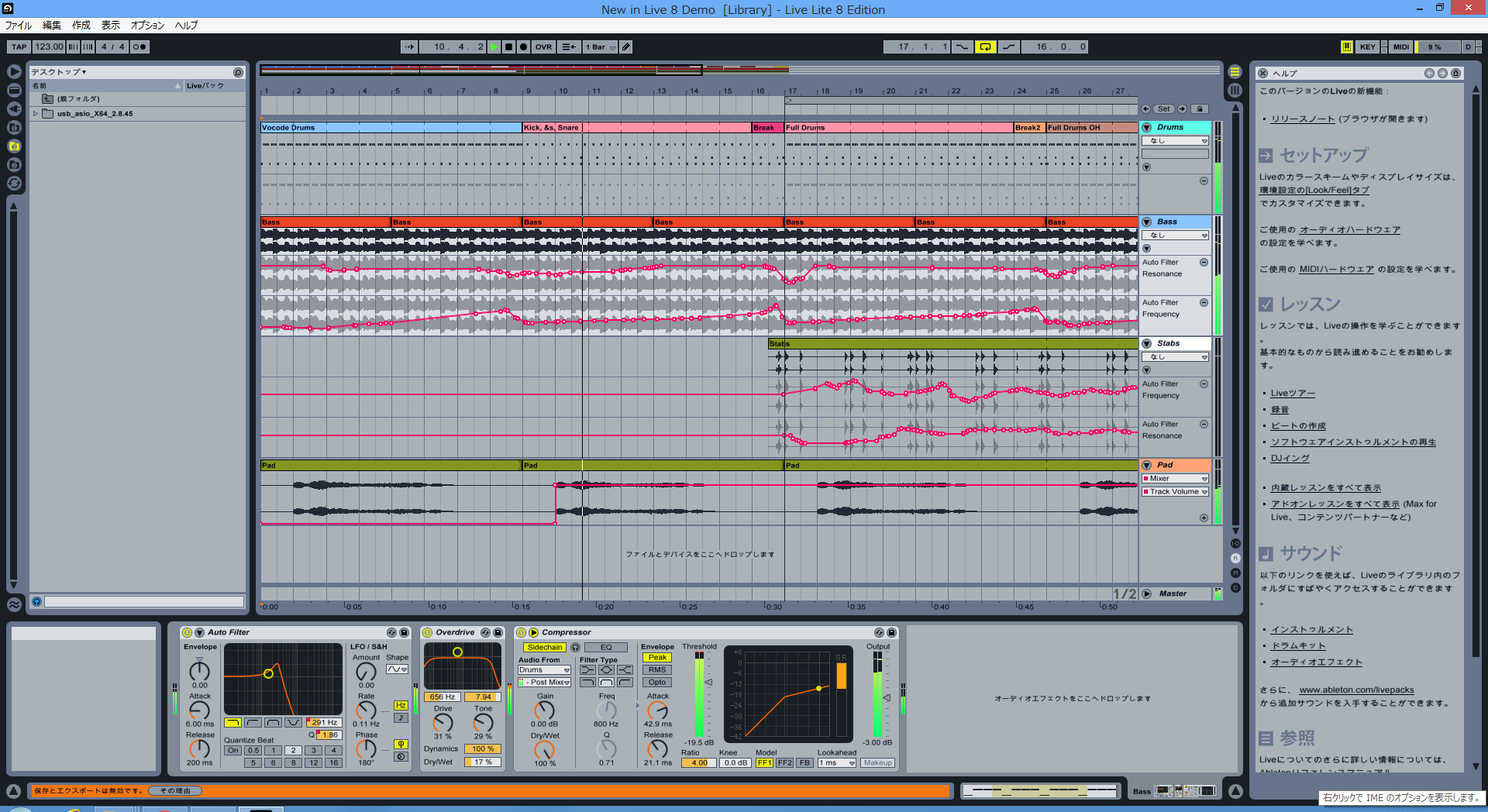Click the www.ableton.com/livepacks link
This screenshot has height=812, width=1488.
pos(1356,690)
